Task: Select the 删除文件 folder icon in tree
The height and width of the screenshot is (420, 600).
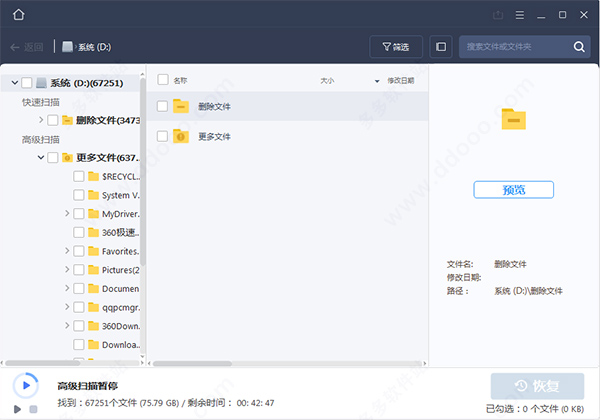Action: point(67,120)
